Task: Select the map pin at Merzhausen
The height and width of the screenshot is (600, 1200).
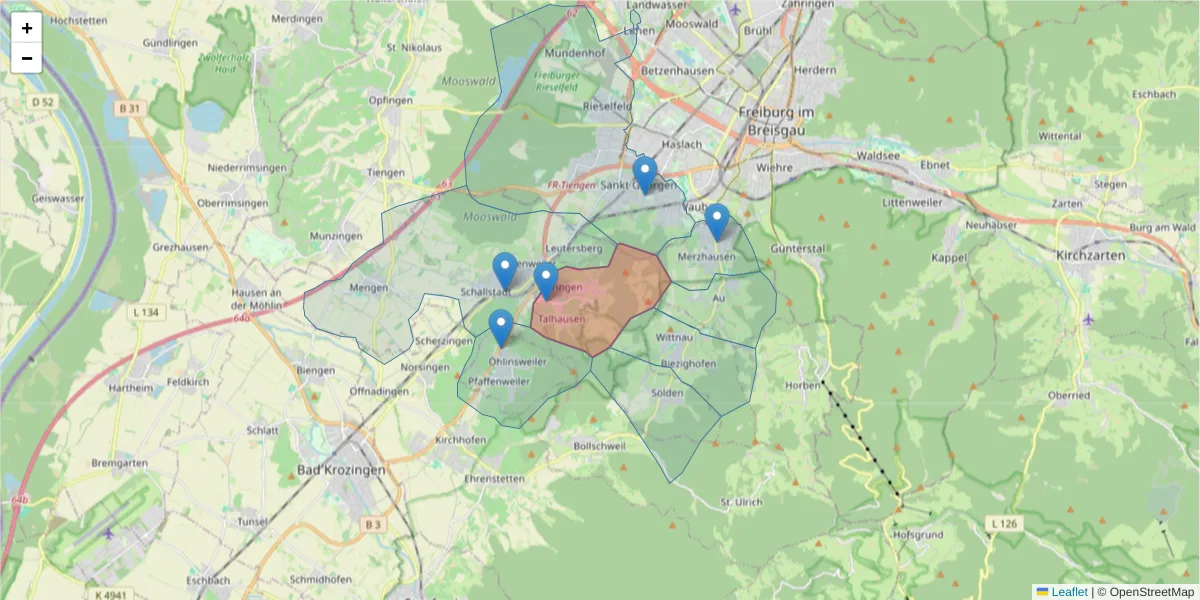Action: coord(717,217)
